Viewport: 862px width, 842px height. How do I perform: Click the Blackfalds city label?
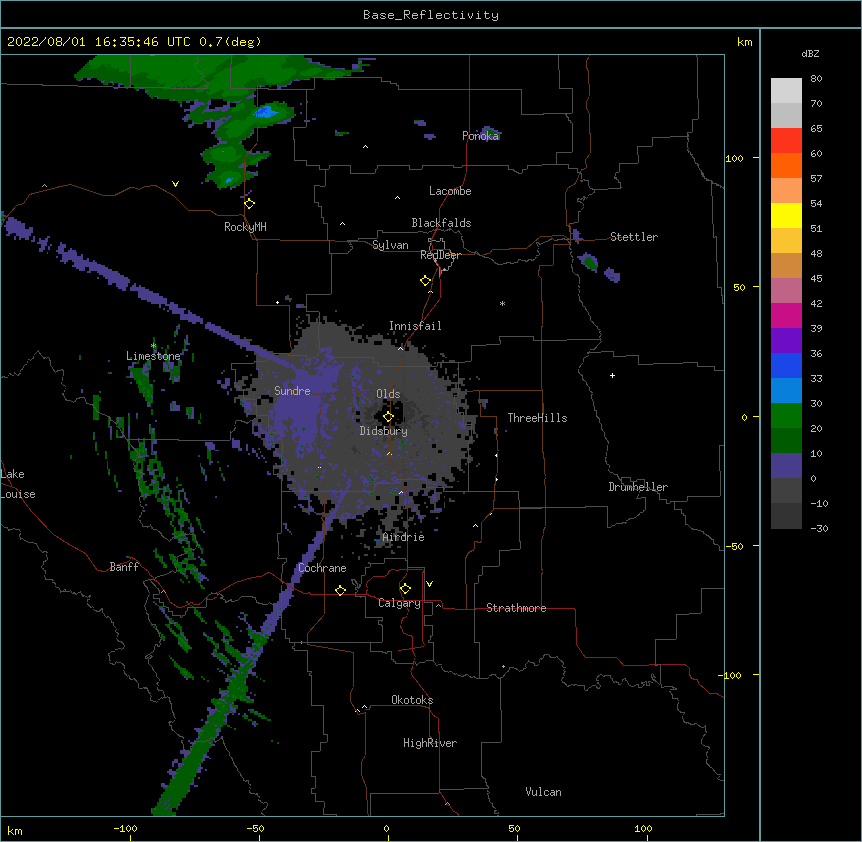(x=441, y=223)
